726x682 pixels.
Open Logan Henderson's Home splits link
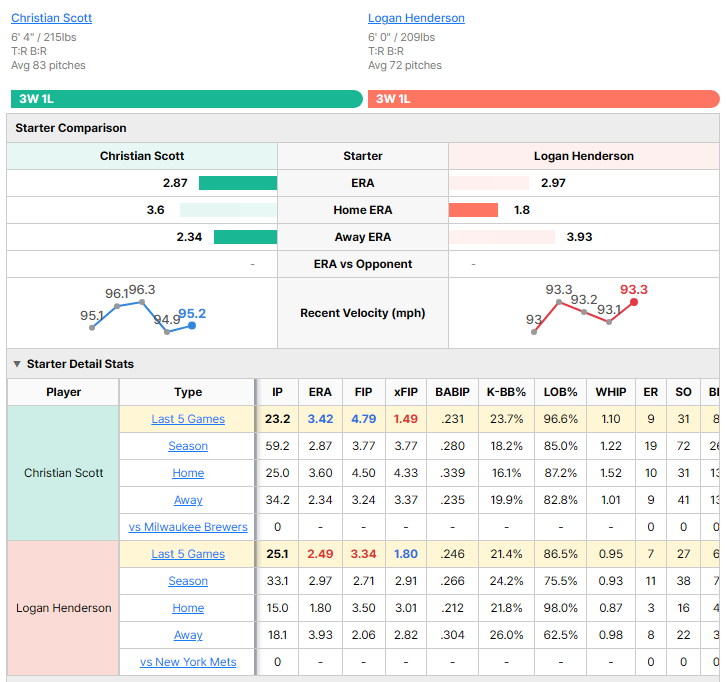coord(188,608)
